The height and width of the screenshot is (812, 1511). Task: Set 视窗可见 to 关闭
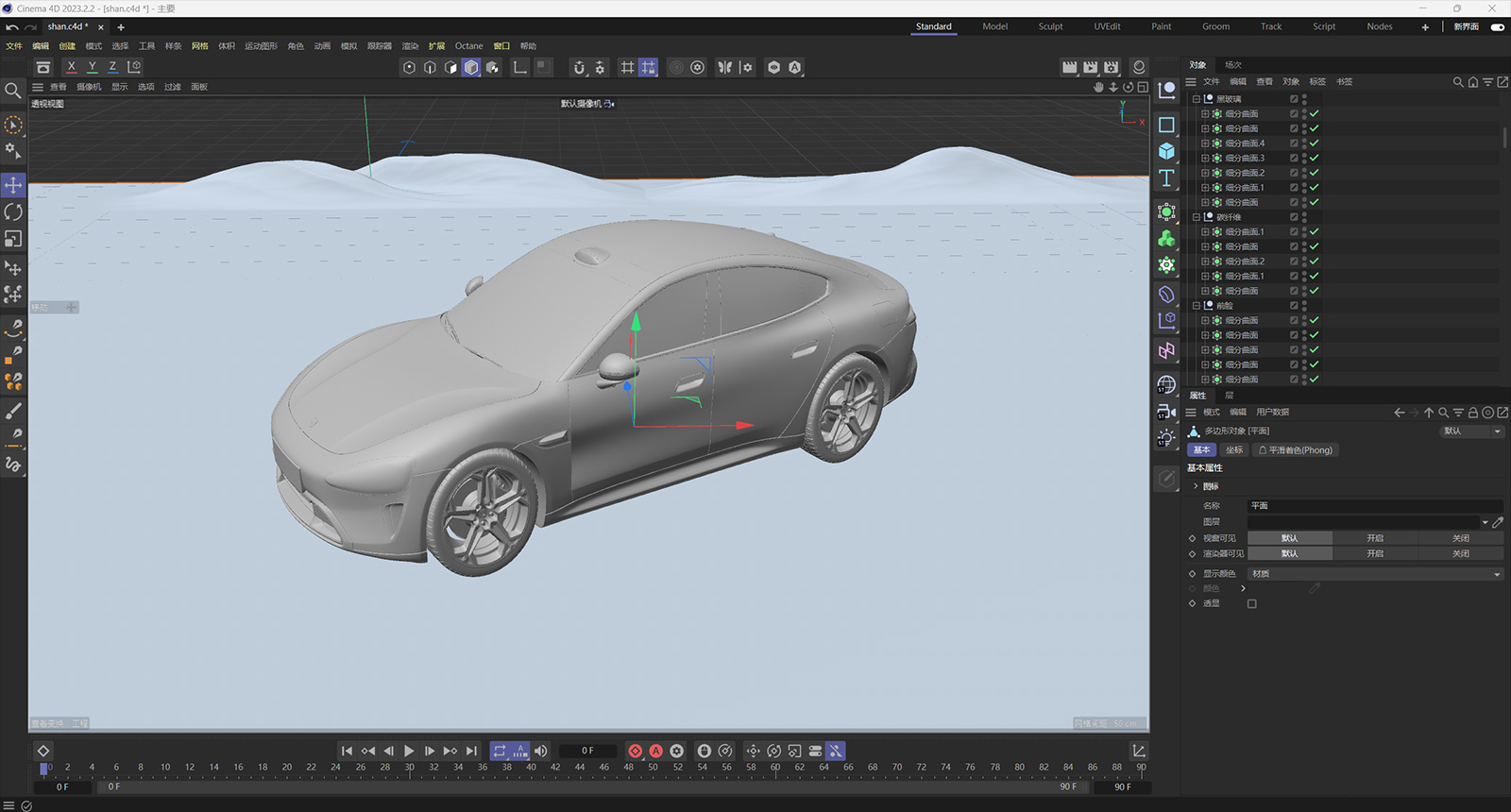(1460, 538)
